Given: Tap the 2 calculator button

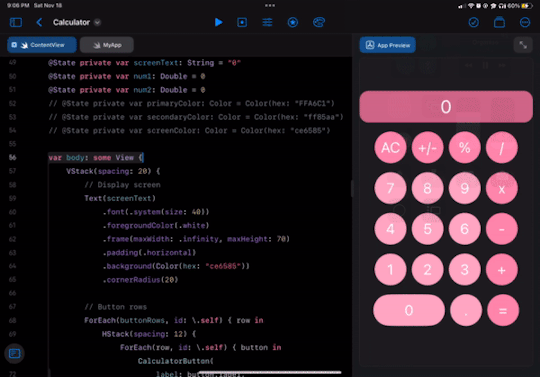Looking at the screenshot, I should coord(427,270).
